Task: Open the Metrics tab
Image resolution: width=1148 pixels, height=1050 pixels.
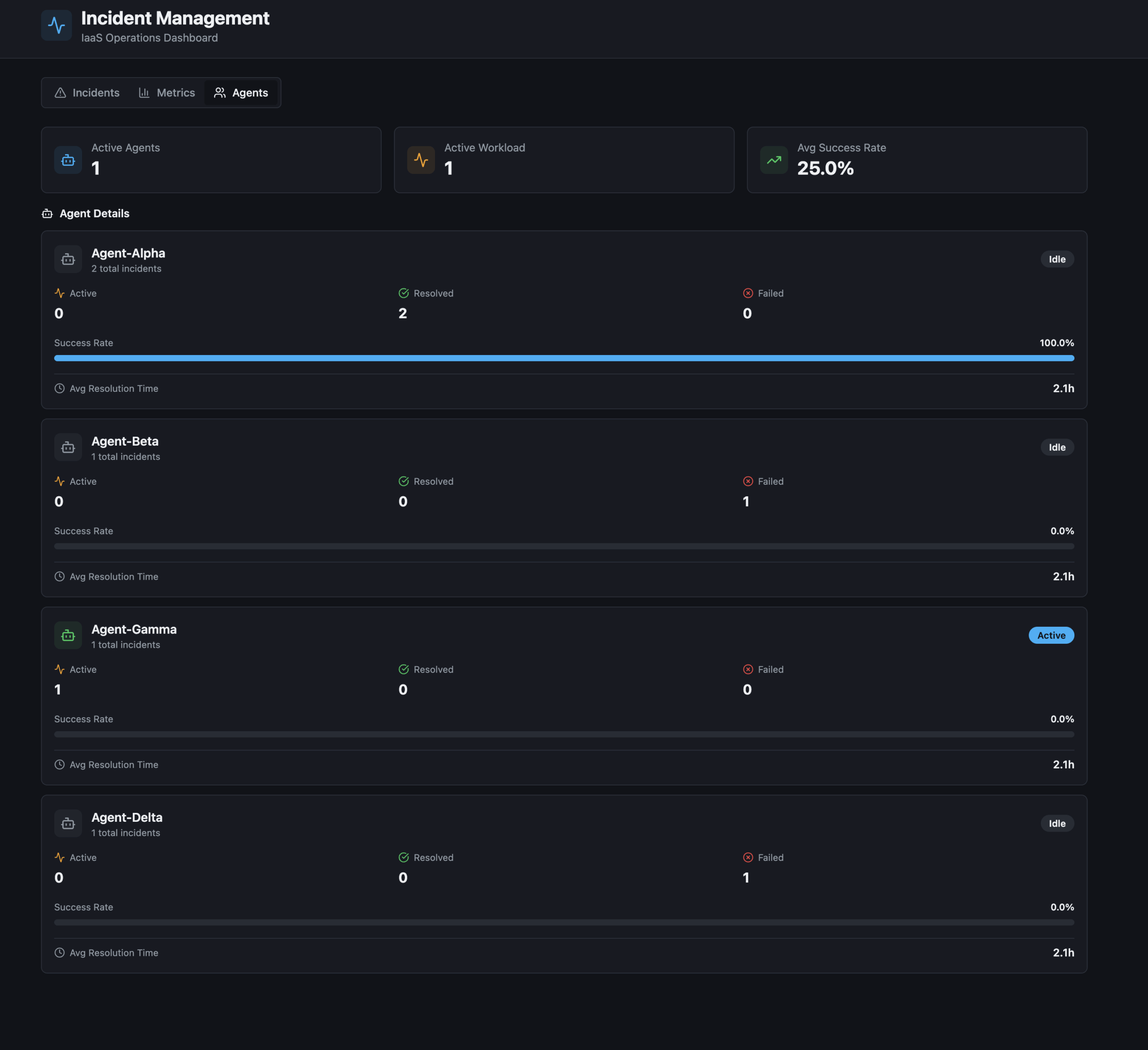Action: coord(167,93)
